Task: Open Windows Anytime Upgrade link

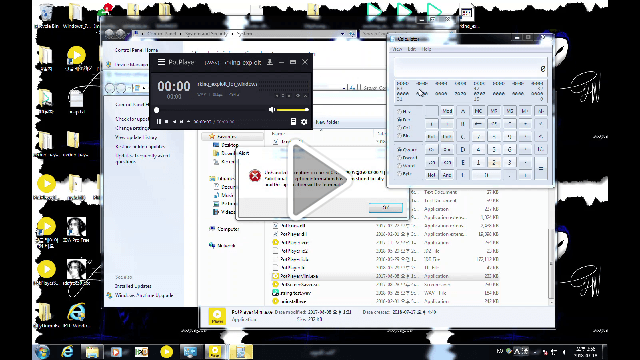Action: pos(144,295)
